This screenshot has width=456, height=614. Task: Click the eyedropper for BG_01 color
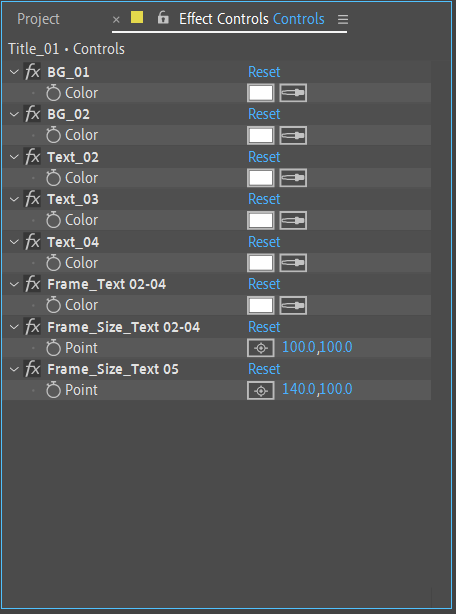(x=293, y=93)
